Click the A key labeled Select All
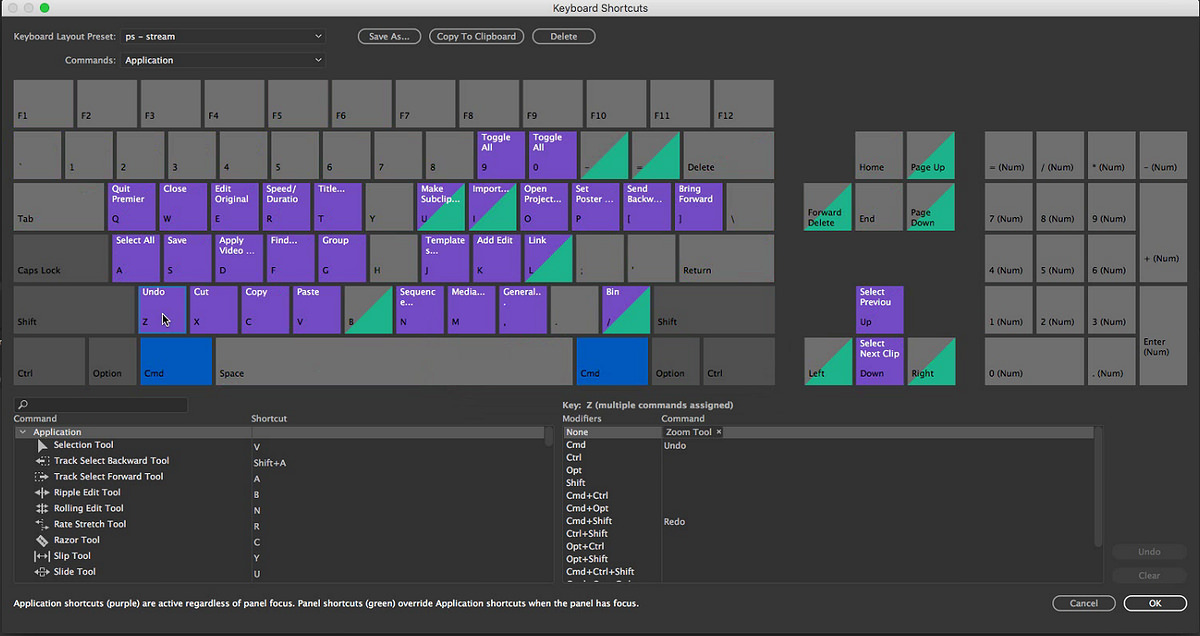This screenshot has width=1200, height=636. 136,258
